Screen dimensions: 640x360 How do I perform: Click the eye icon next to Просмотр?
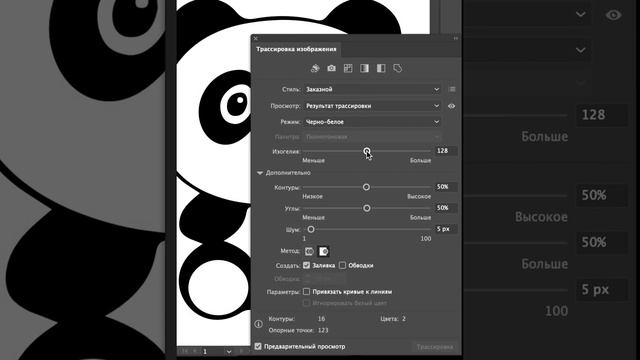tap(451, 106)
